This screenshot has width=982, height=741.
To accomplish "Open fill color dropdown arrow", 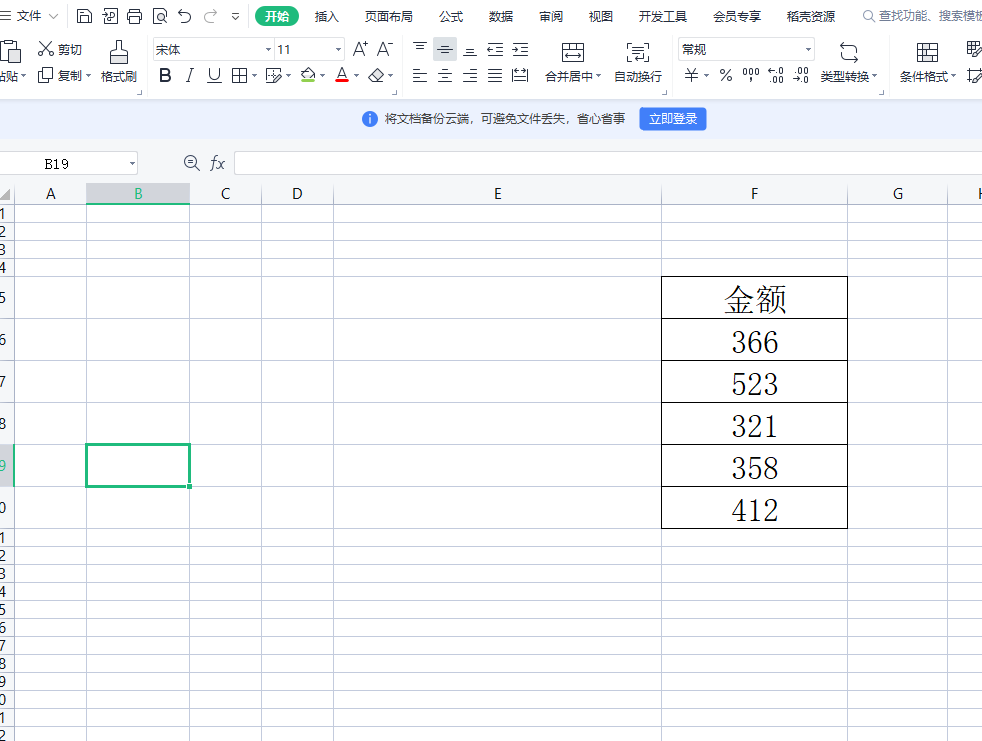I will [x=323, y=76].
